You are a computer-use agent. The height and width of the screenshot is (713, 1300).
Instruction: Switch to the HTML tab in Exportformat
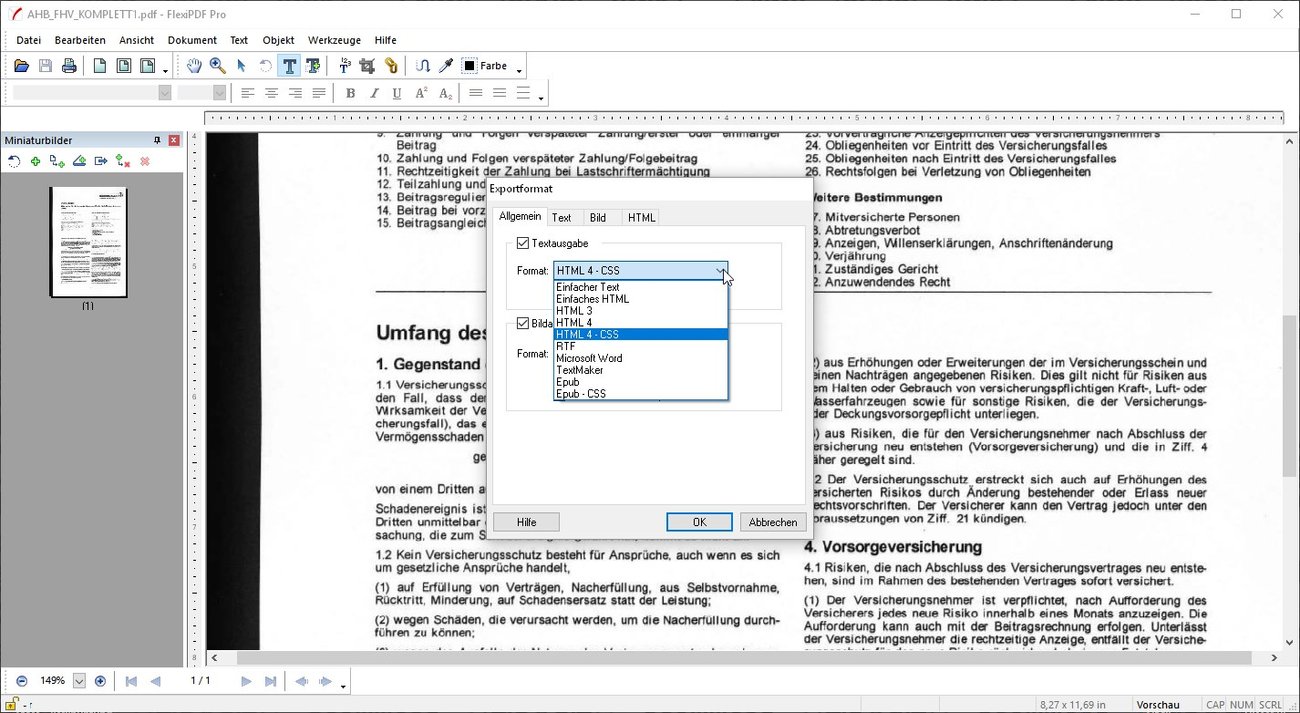[x=641, y=217]
